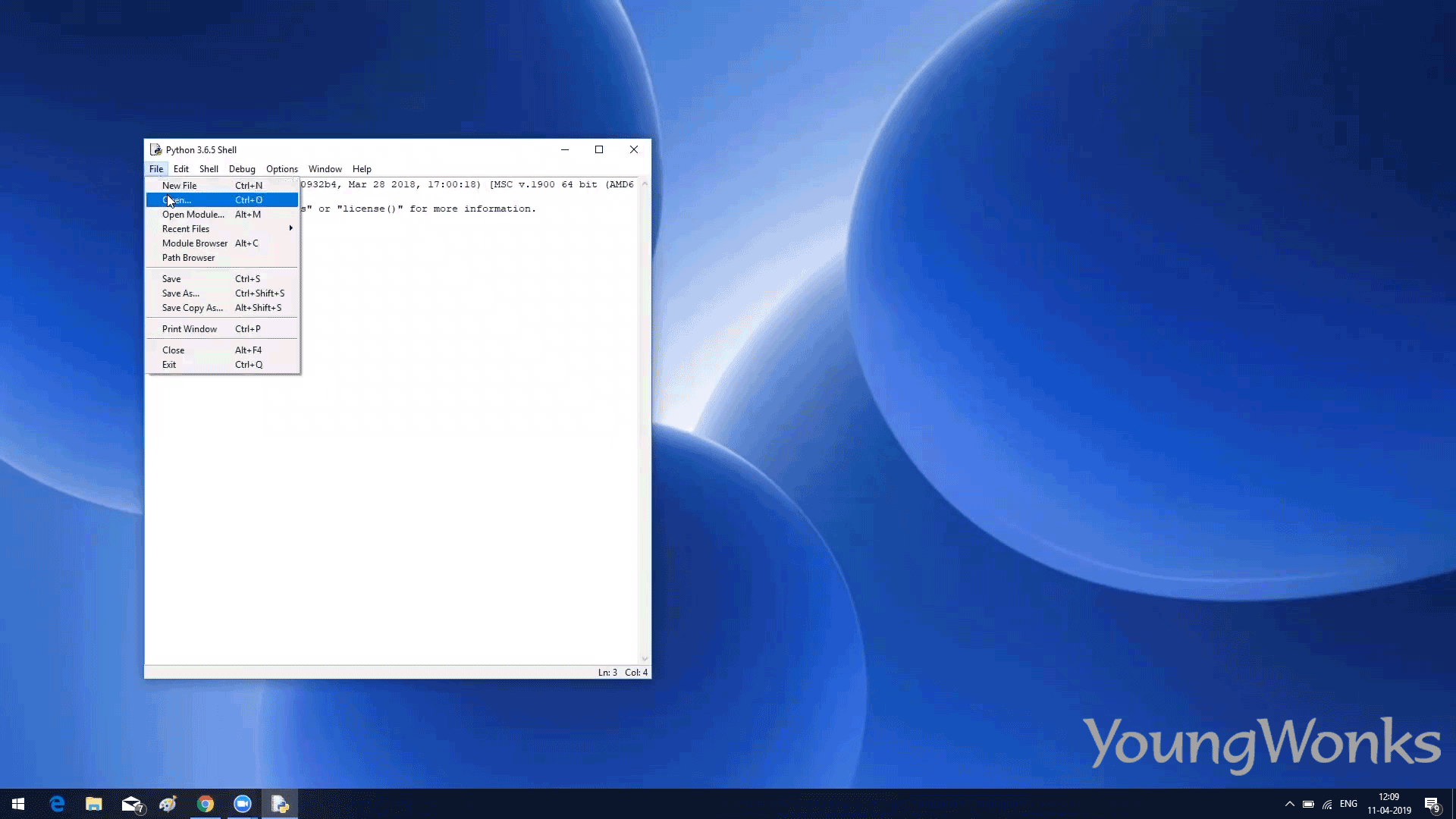Click the Ln: 3 status indicator
The height and width of the screenshot is (819, 1456).
tap(607, 673)
